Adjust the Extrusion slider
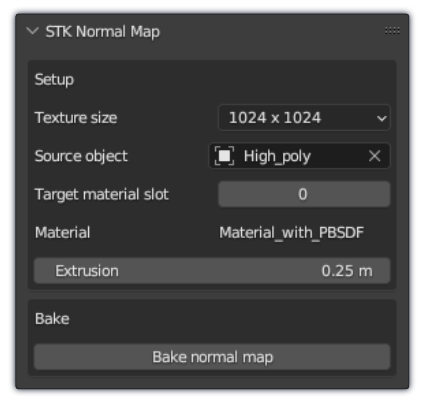This screenshot has width=425, height=406. tap(212, 271)
